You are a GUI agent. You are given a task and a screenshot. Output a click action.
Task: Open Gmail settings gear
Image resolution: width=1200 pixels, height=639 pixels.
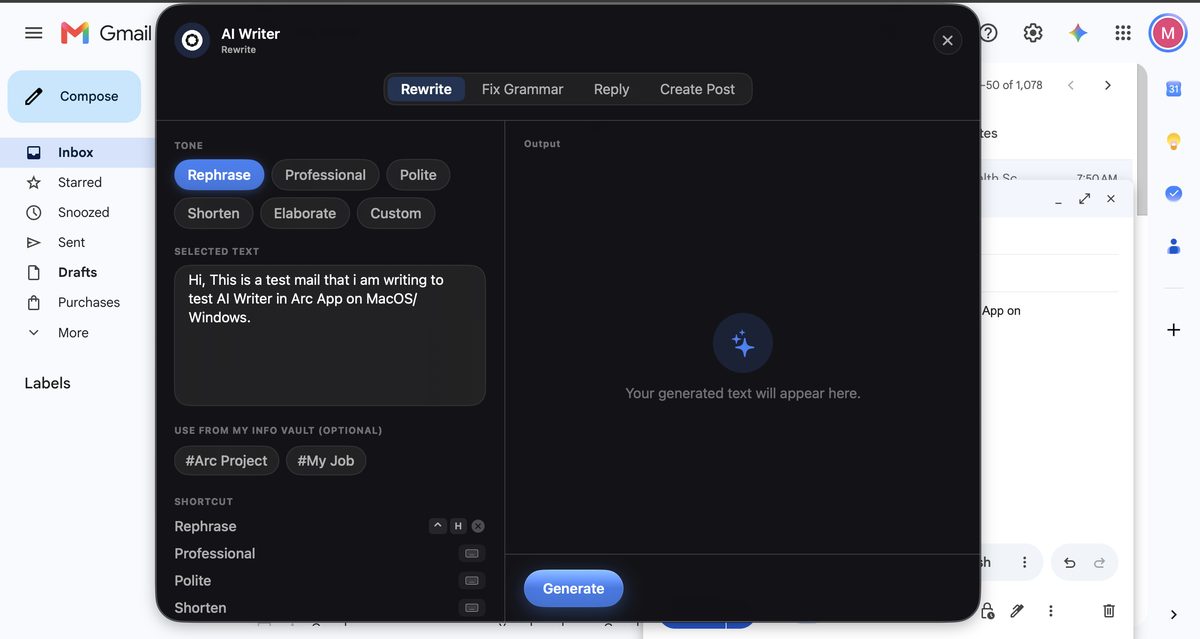pos(1033,33)
